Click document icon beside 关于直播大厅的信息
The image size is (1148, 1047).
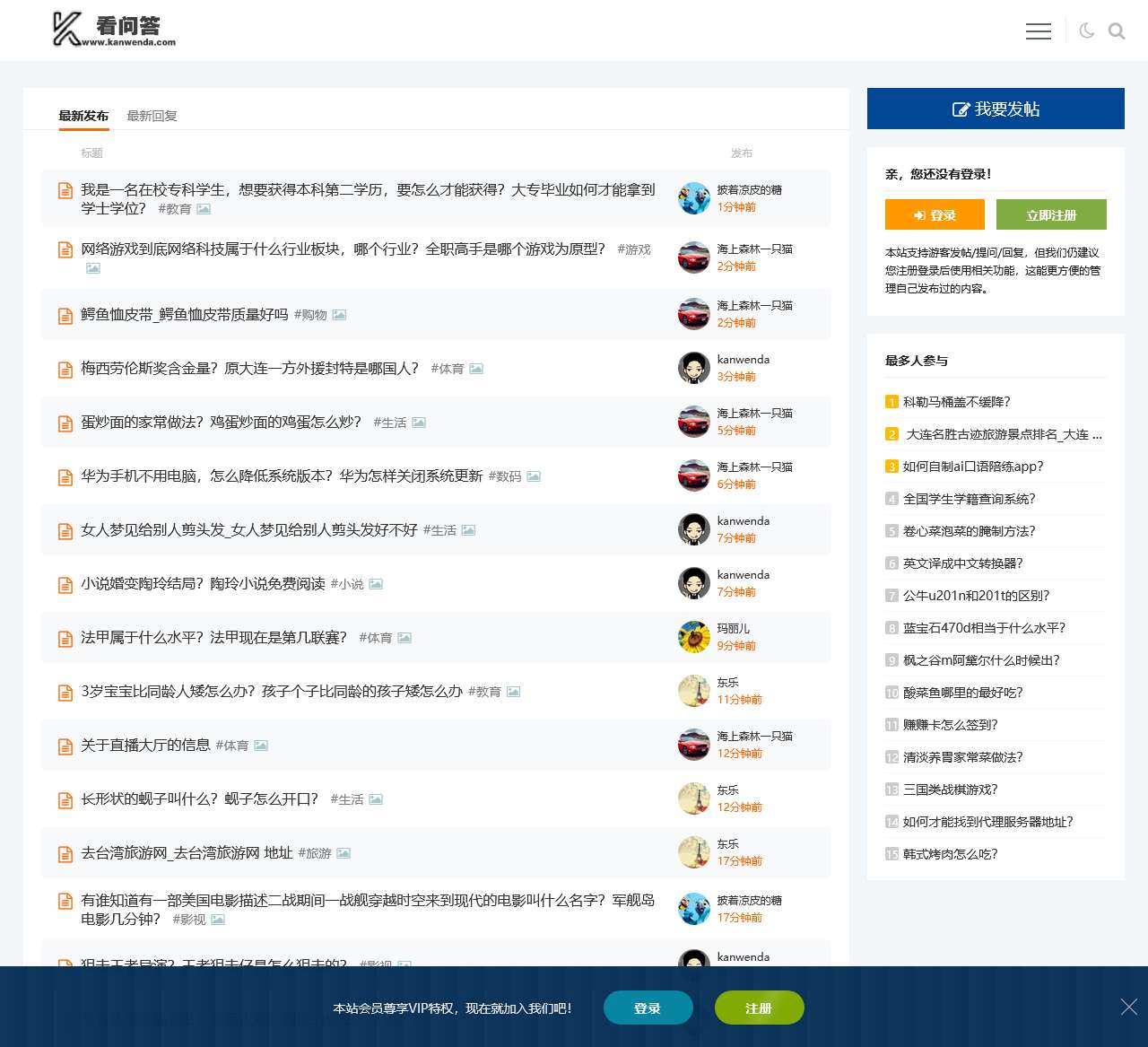65,746
